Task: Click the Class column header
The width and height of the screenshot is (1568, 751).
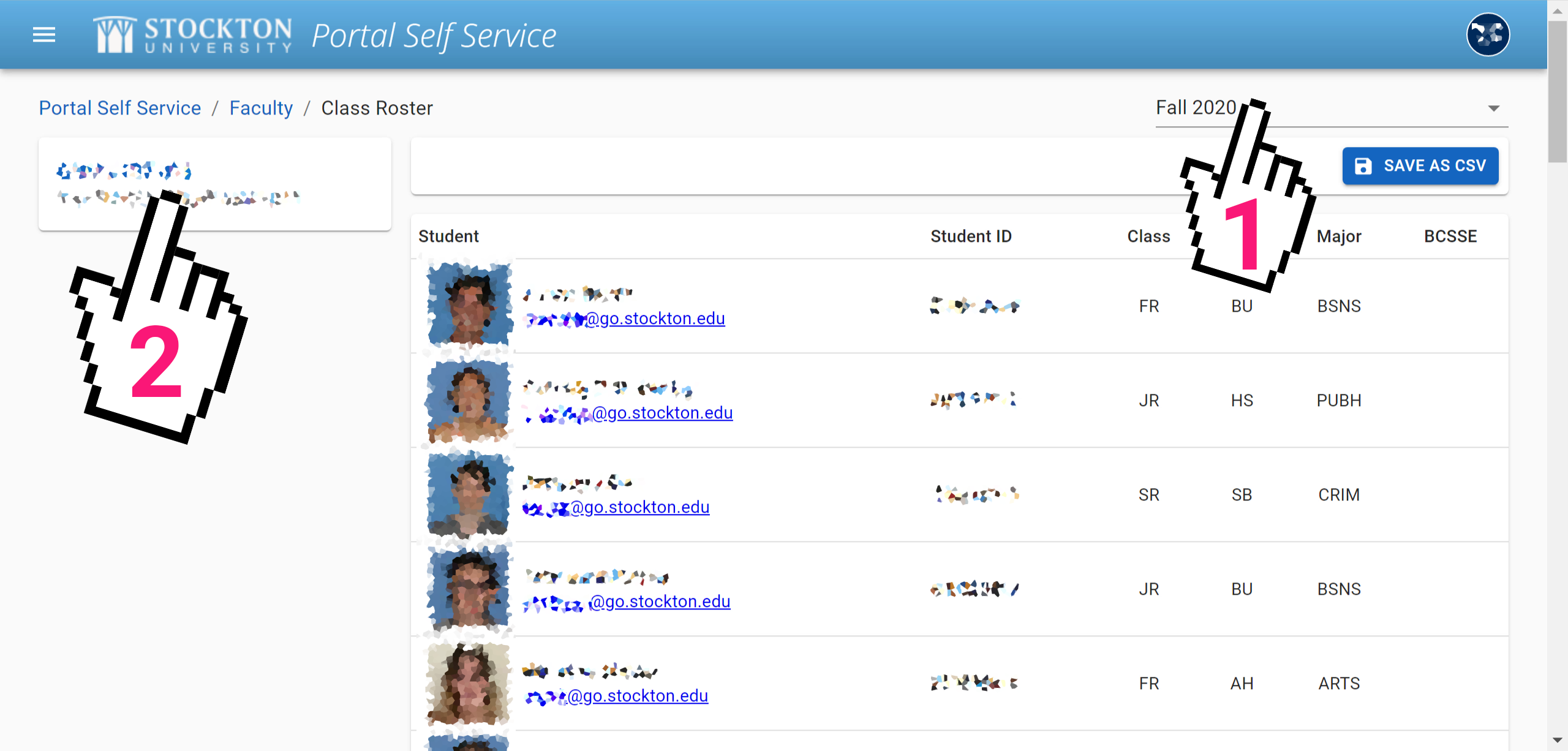Action: tap(1148, 236)
